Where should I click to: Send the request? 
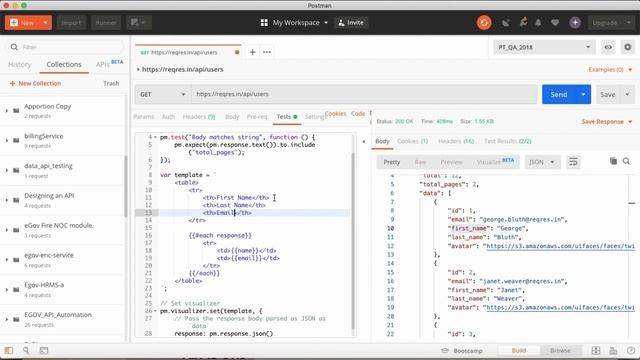pyautogui.click(x=559, y=94)
